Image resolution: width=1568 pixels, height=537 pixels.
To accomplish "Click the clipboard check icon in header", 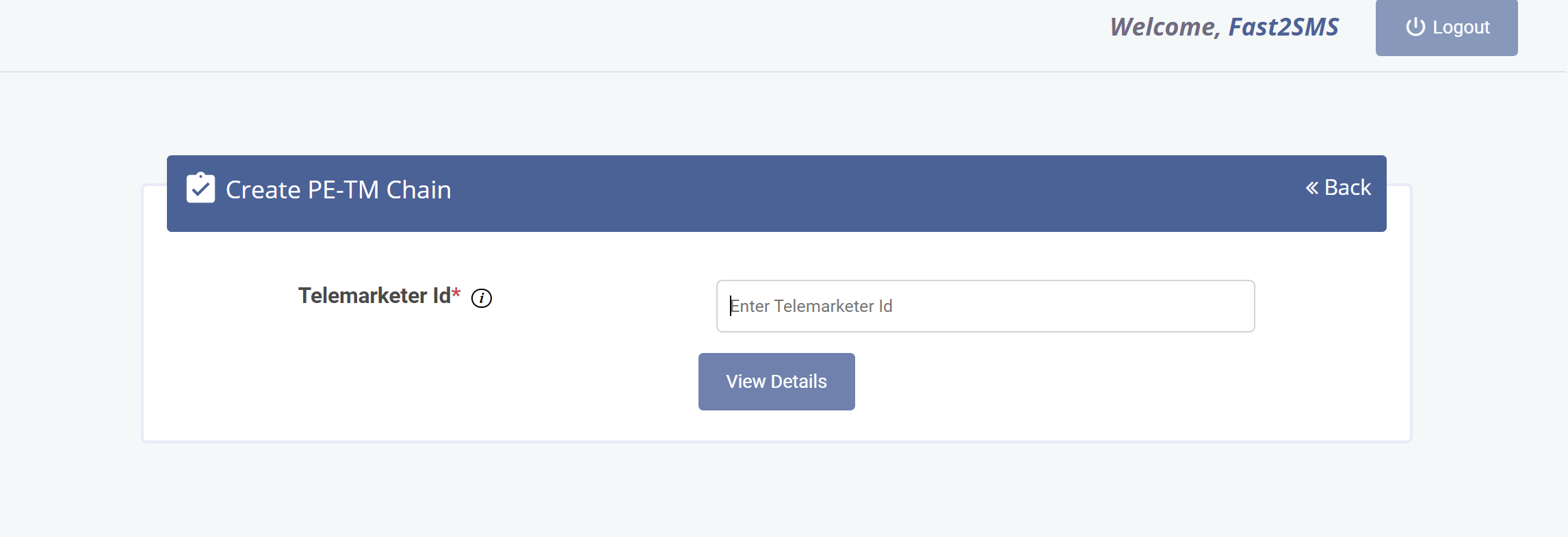I will point(200,187).
